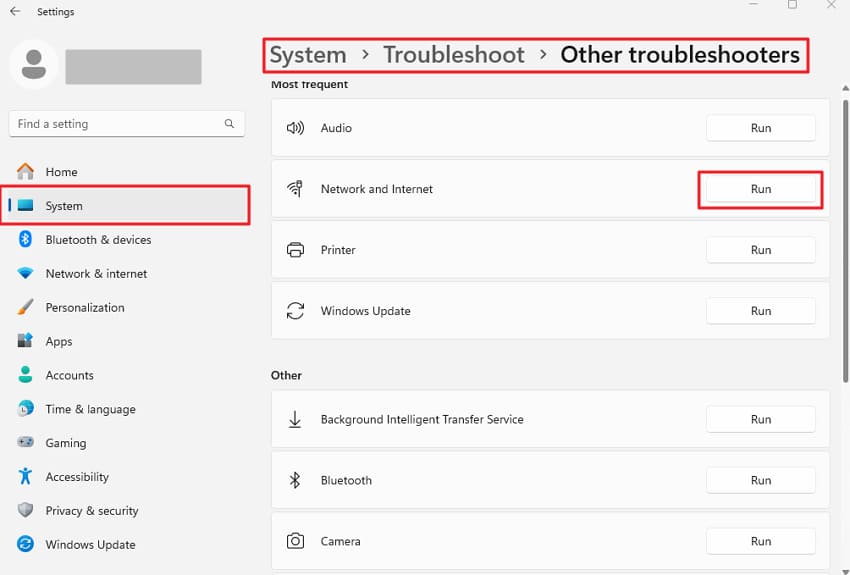Click the 'Camera' label text
The width and height of the screenshot is (850, 575).
(340, 541)
